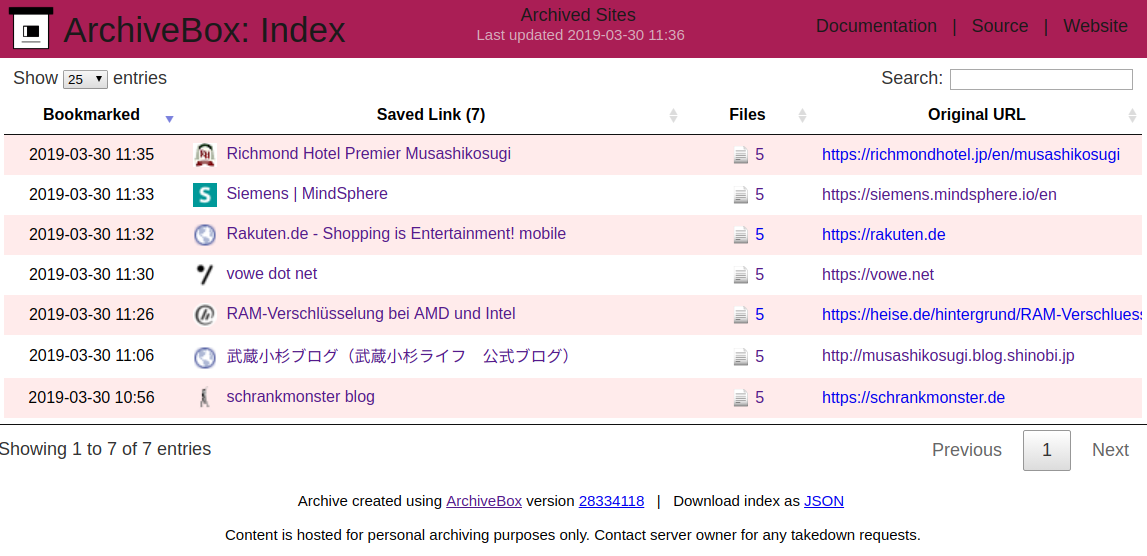
Task: Click date 2019-03-30 10:56 cell
Action: [x=91, y=397]
